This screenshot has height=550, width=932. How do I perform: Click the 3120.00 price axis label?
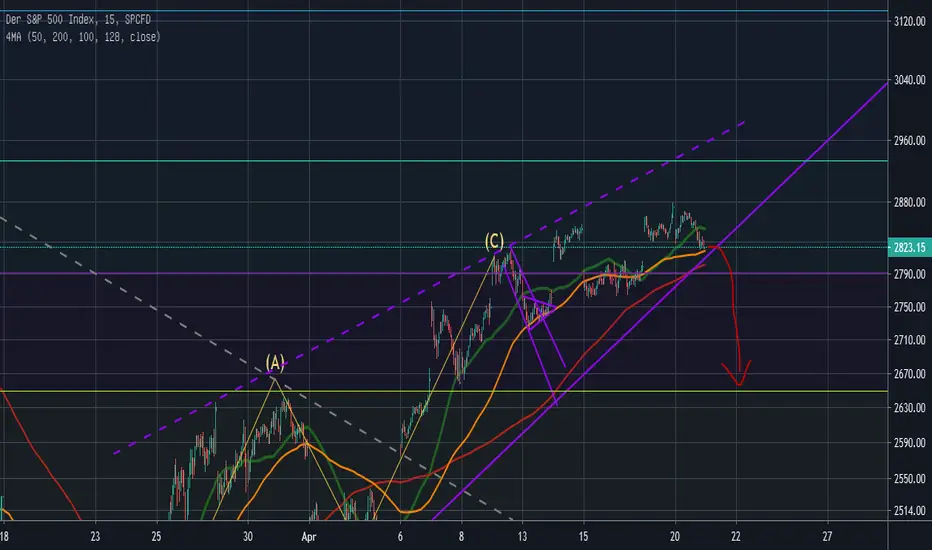(x=909, y=22)
